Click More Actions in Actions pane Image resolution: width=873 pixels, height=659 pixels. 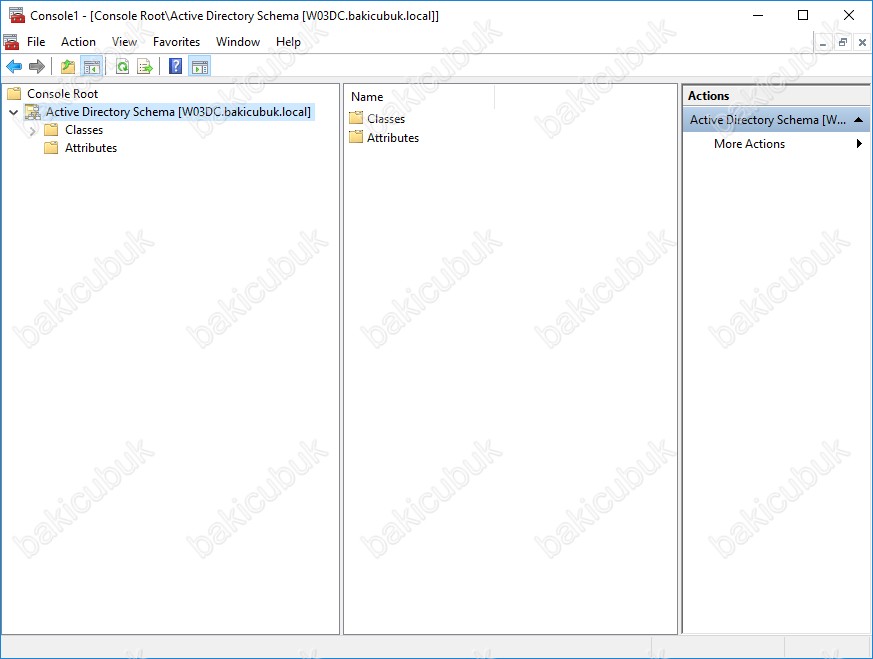(x=749, y=144)
